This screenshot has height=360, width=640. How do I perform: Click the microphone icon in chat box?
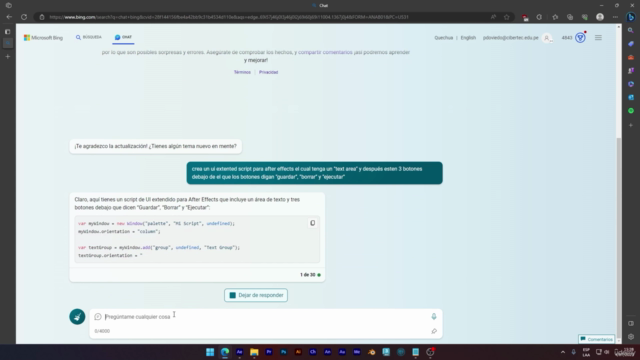434,316
